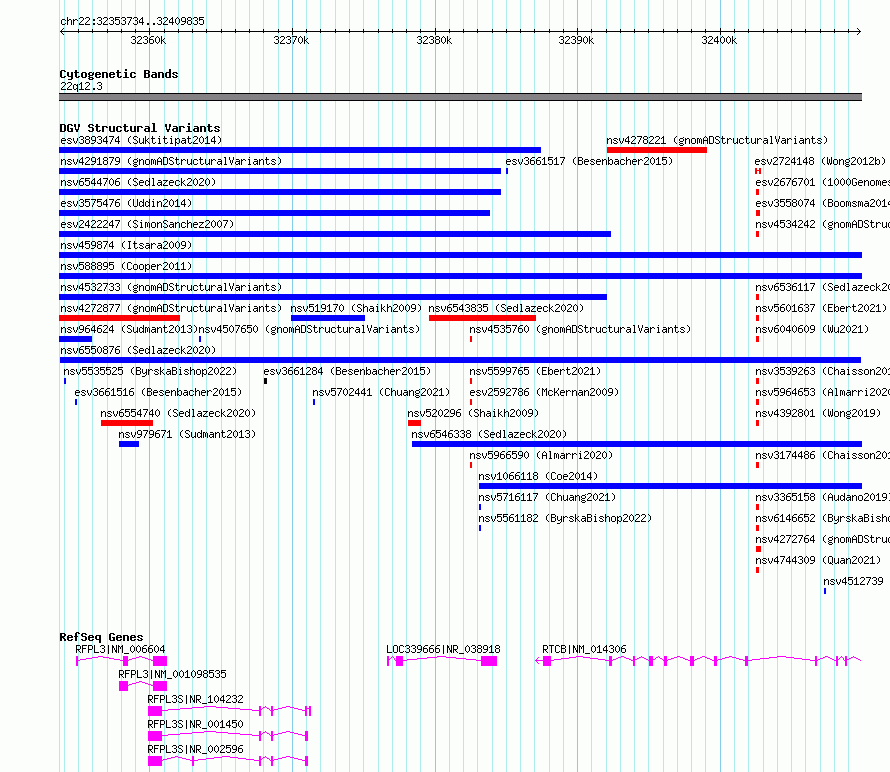This screenshot has height=772, width=890.
Task: Click the red nsv6543835 (Sedlazeck2020) bar
Action: [x=482, y=318]
